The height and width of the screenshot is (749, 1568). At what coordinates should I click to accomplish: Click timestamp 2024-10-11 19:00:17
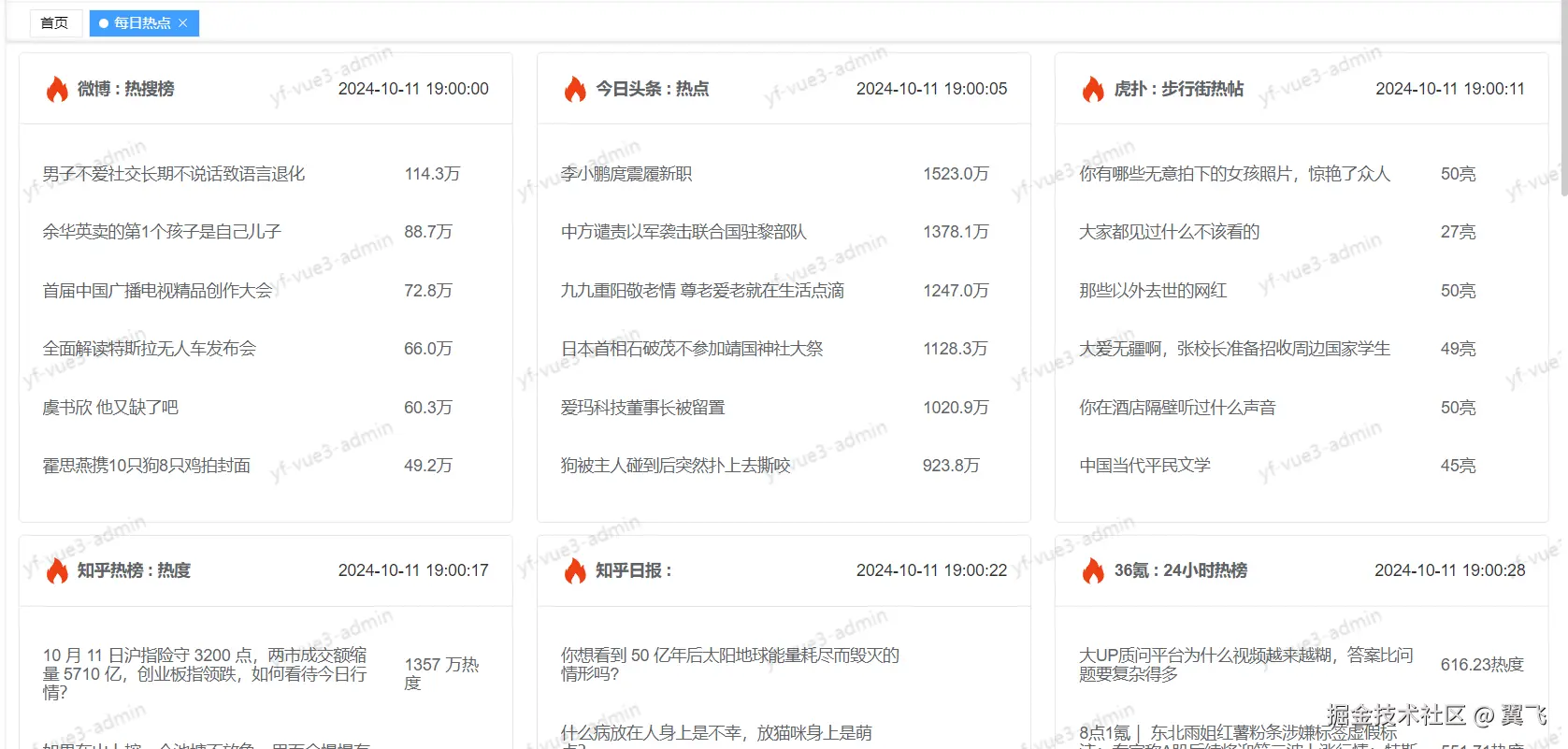[413, 570]
